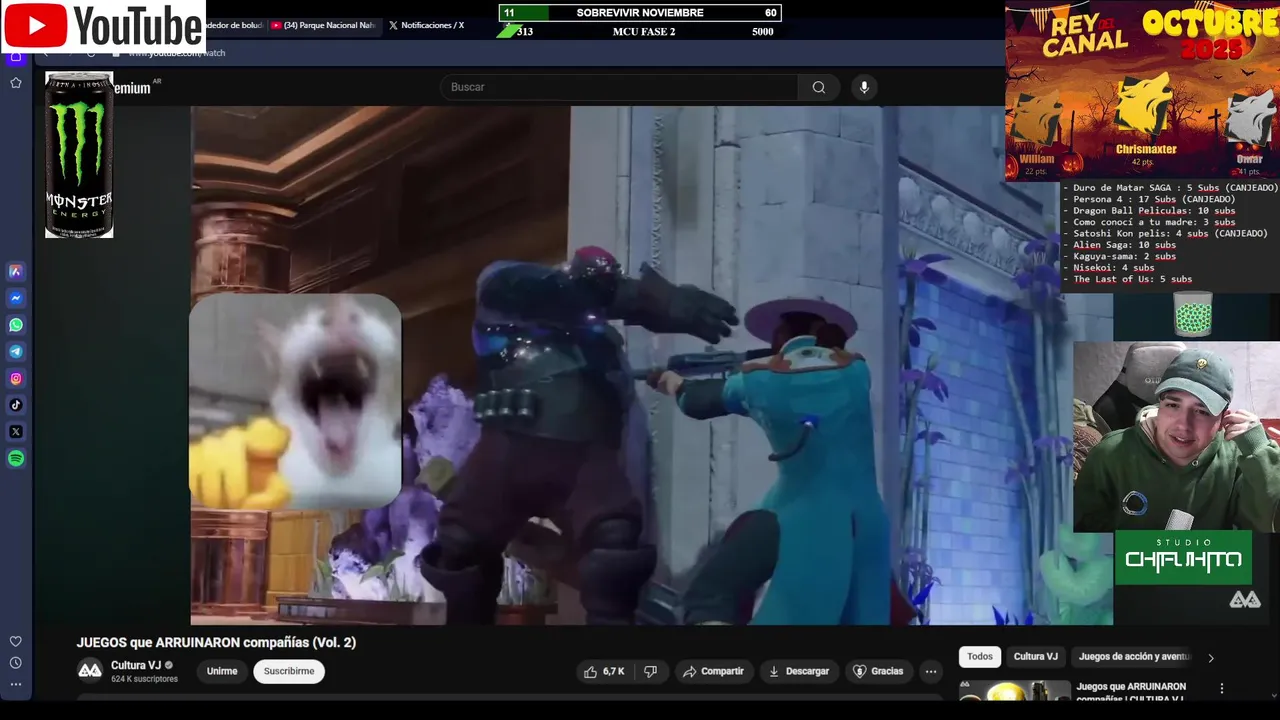Screen dimensions: 1280x720
Task: Click the 624 K suscriptores text
Action: 144,679
